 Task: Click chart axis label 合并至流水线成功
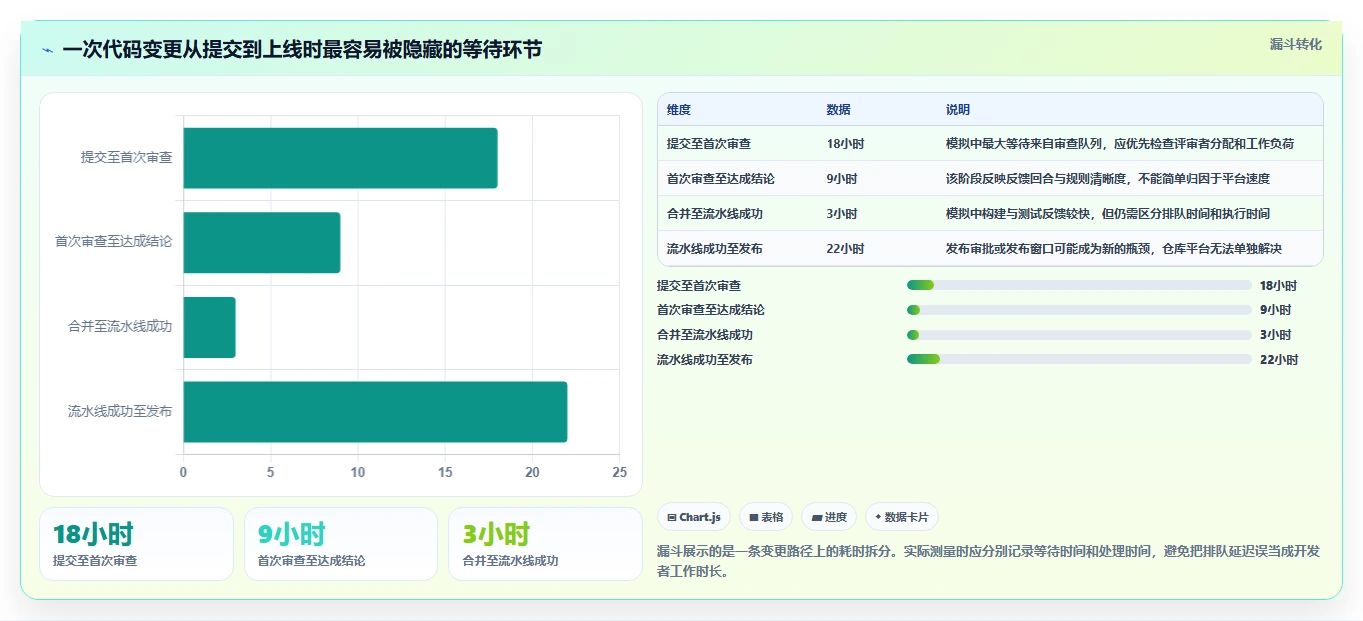[120, 326]
